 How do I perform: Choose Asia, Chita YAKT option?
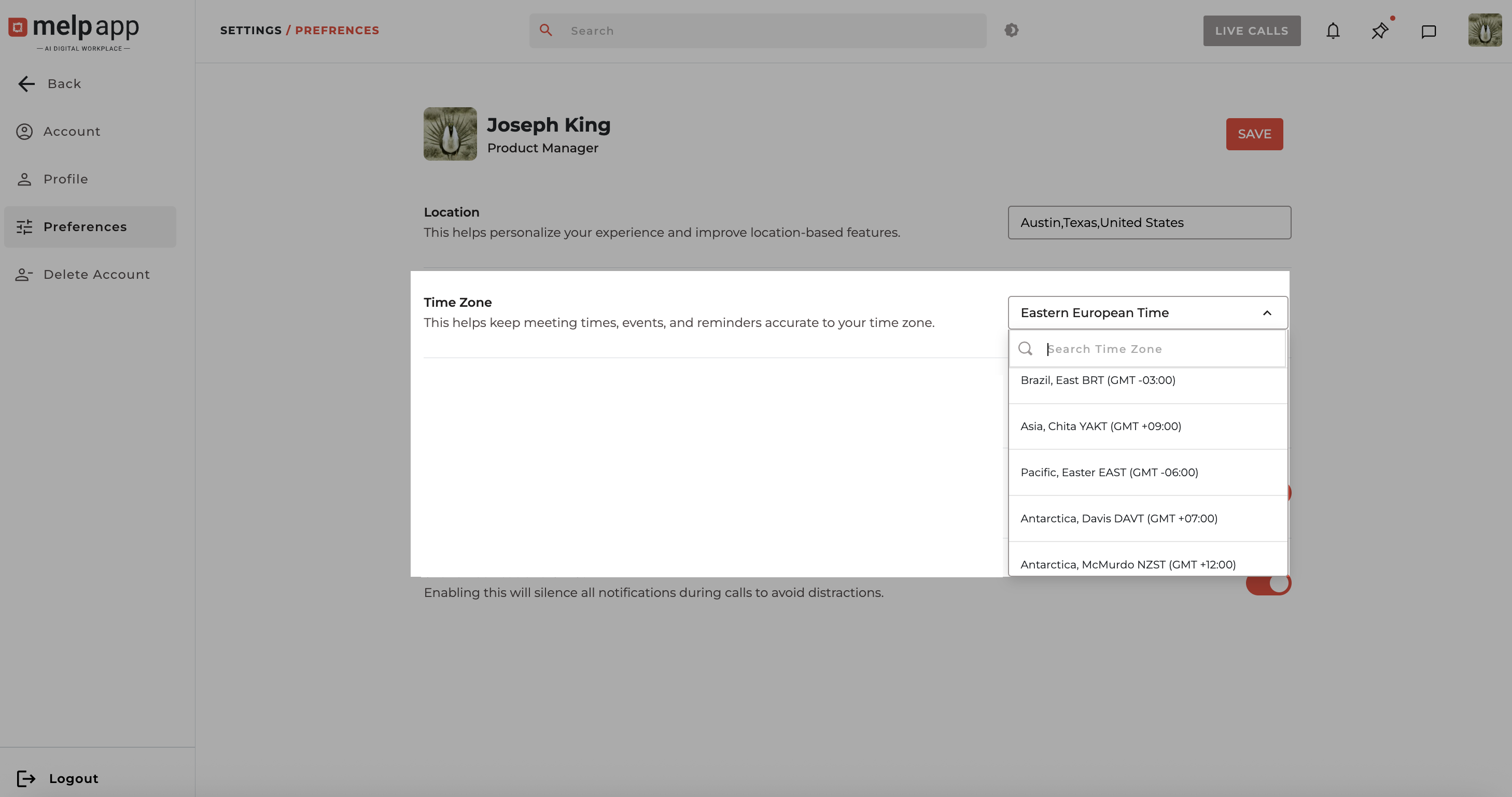1100,426
